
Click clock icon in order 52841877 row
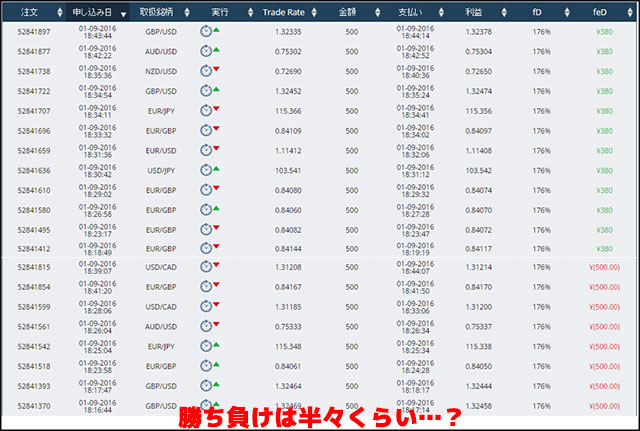[206, 51]
